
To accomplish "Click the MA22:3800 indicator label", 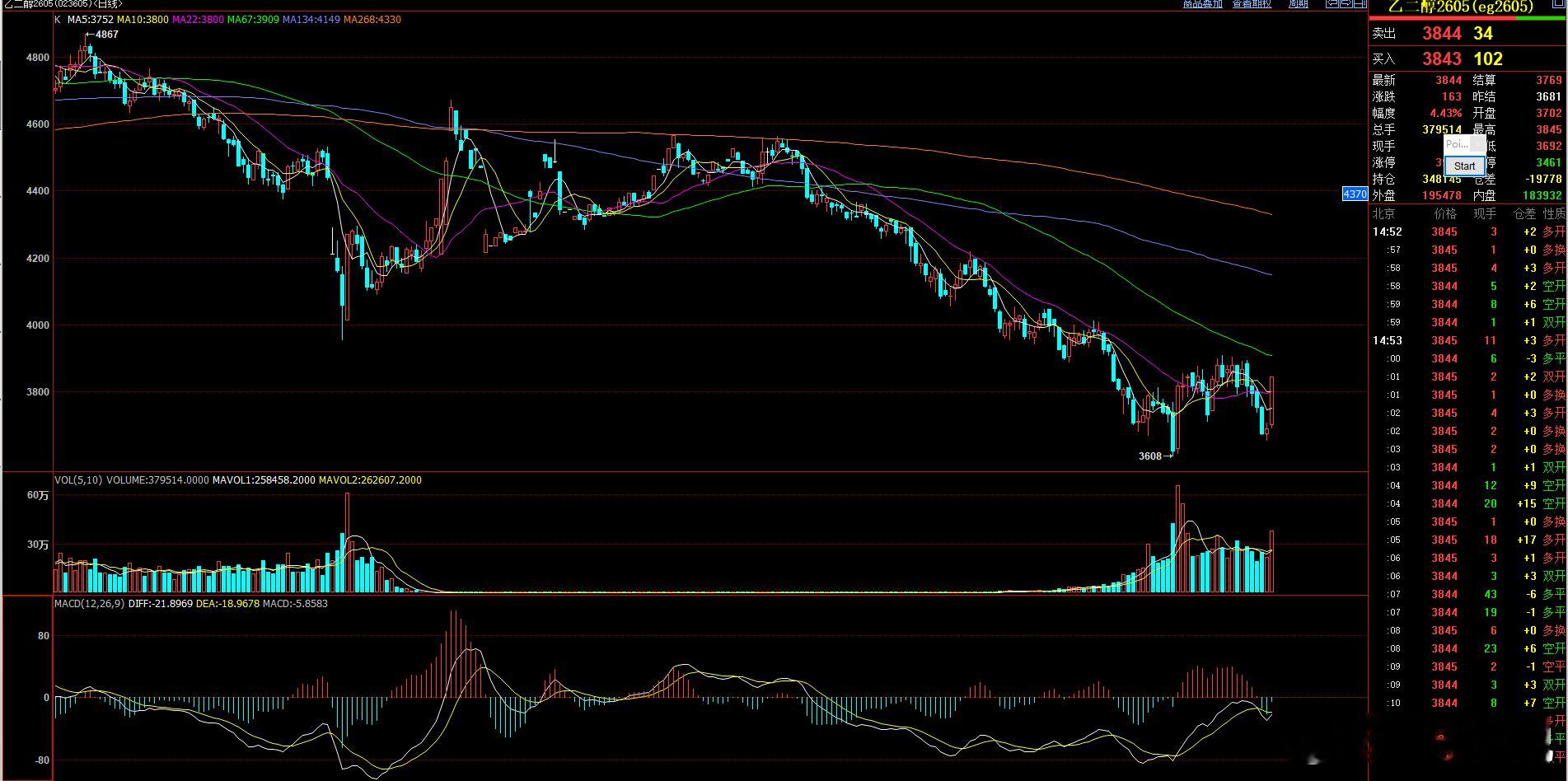I will pyautogui.click(x=198, y=19).
